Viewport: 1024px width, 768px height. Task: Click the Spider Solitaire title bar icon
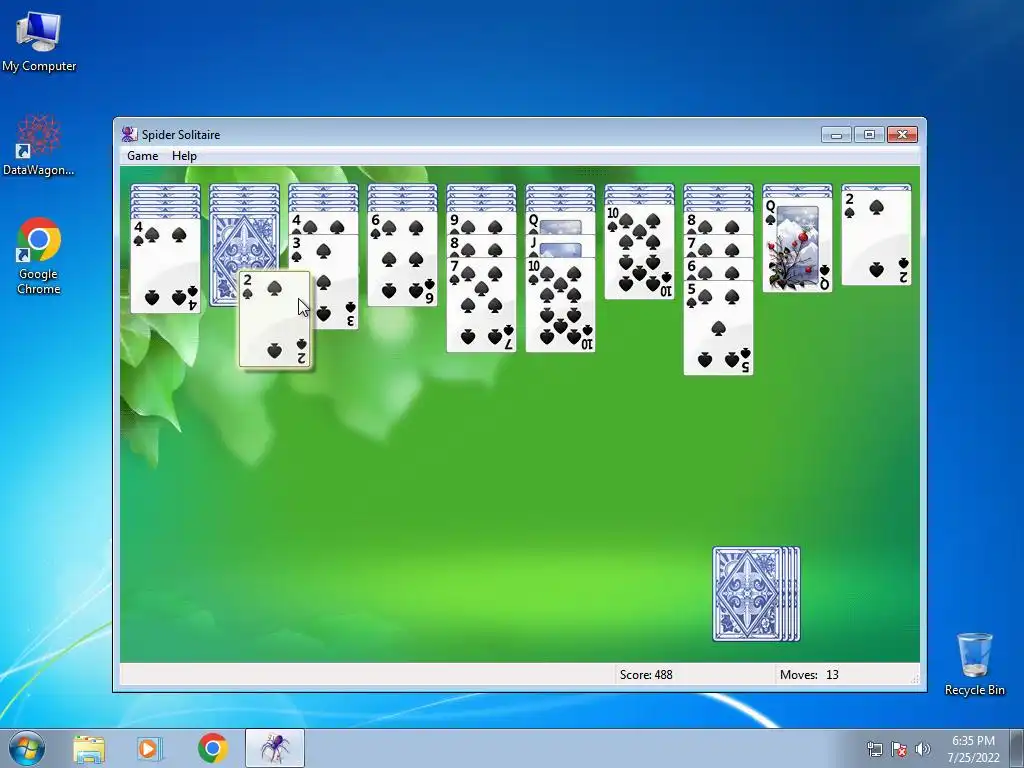coord(129,135)
